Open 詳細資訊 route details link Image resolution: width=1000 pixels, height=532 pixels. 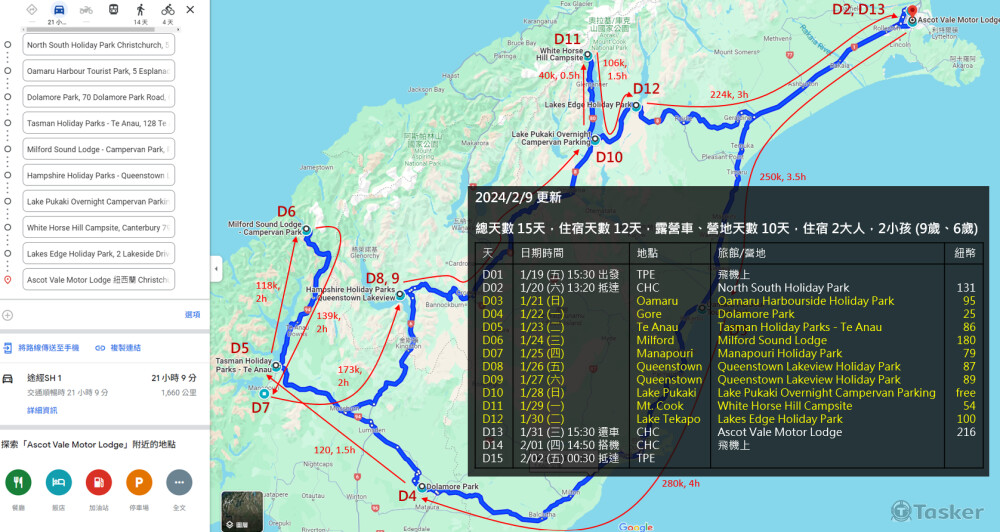click(x=42, y=410)
